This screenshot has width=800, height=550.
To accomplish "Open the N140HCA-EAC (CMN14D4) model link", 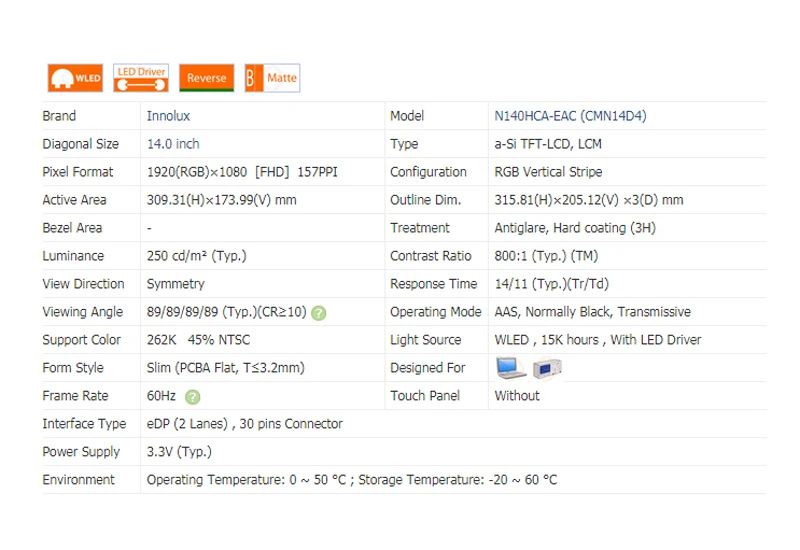I will point(570,116).
